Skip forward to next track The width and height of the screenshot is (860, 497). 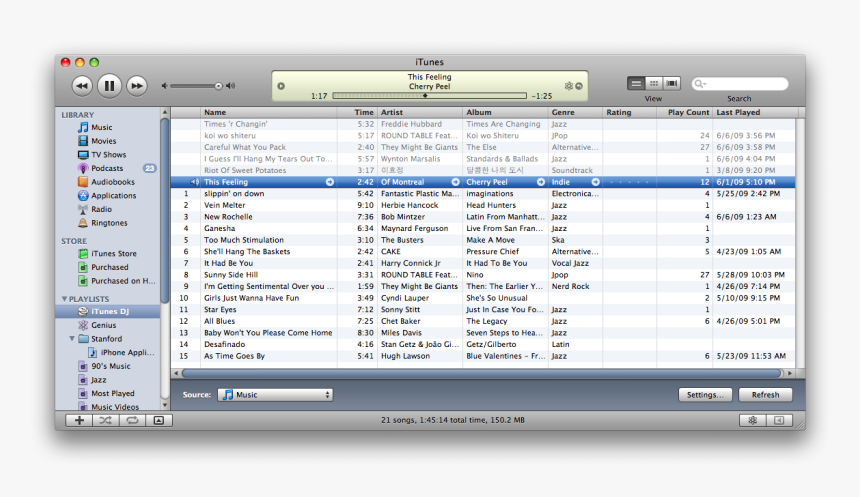136,86
